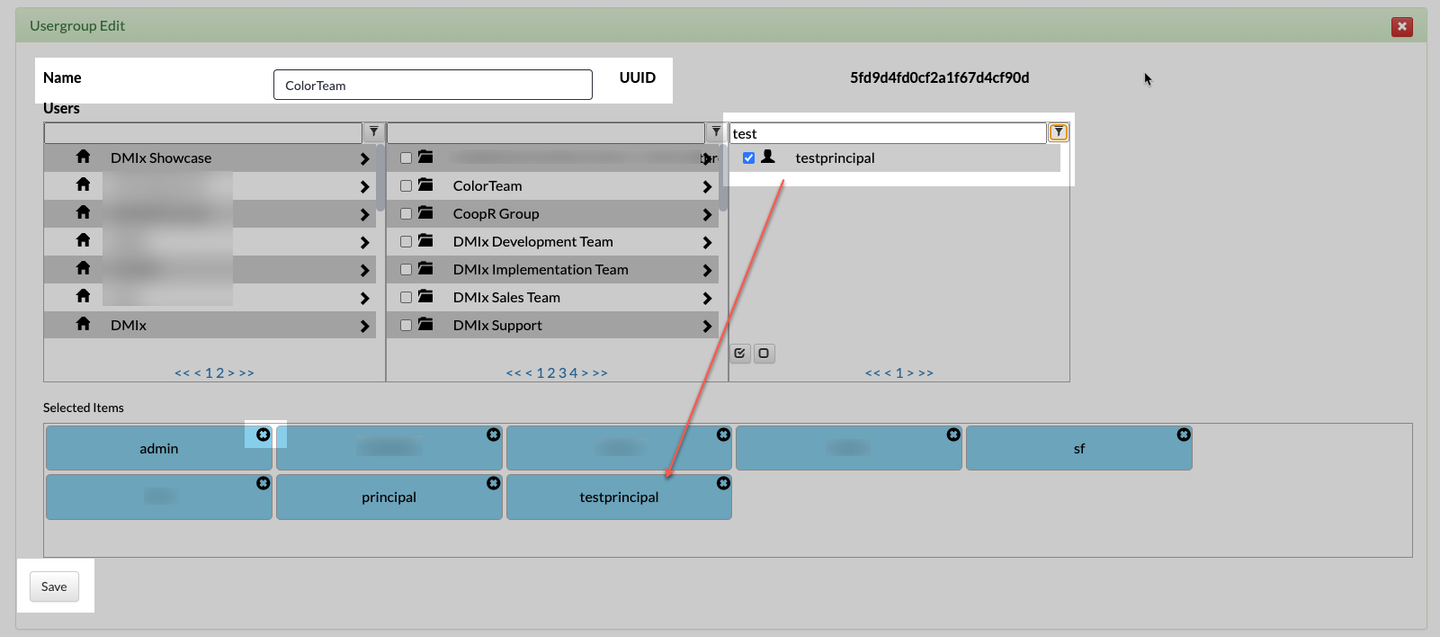This screenshot has height=637, width=1440.
Task: Jump to first page in first column
Action: click(182, 373)
